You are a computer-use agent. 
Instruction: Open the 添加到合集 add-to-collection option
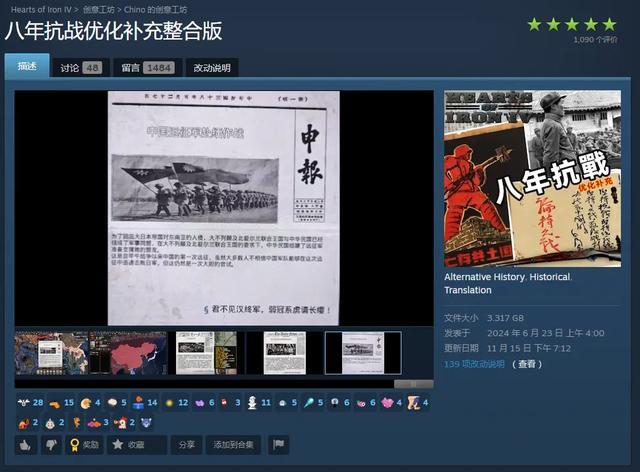(x=232, y=444)
